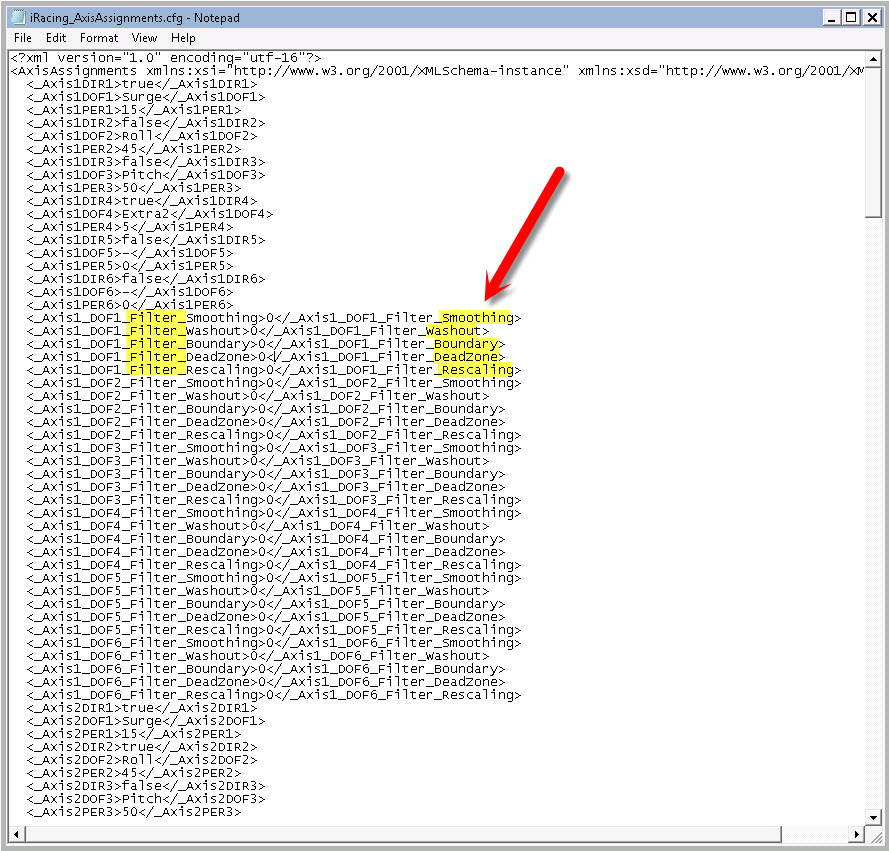Click the AxisAssignments xmlns root tag line
Viewport: 889px width, 851px height.
[x=437, y=71]
